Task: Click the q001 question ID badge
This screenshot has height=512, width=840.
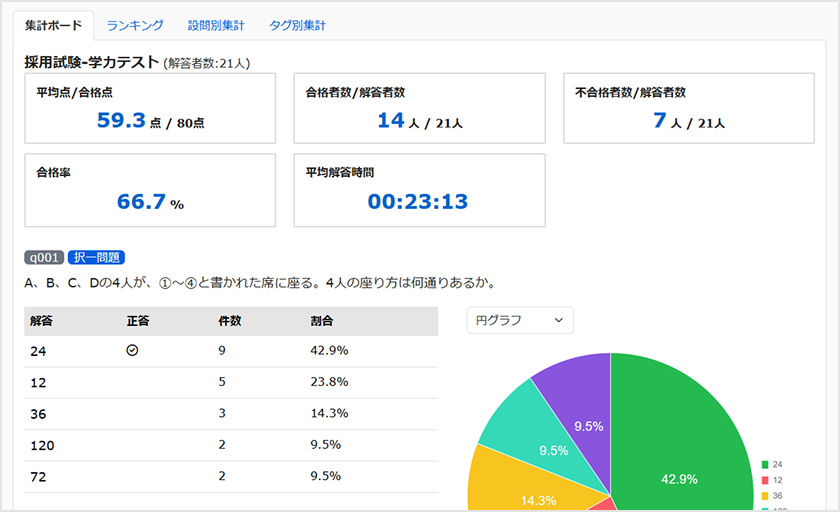Action: point(45,257)
